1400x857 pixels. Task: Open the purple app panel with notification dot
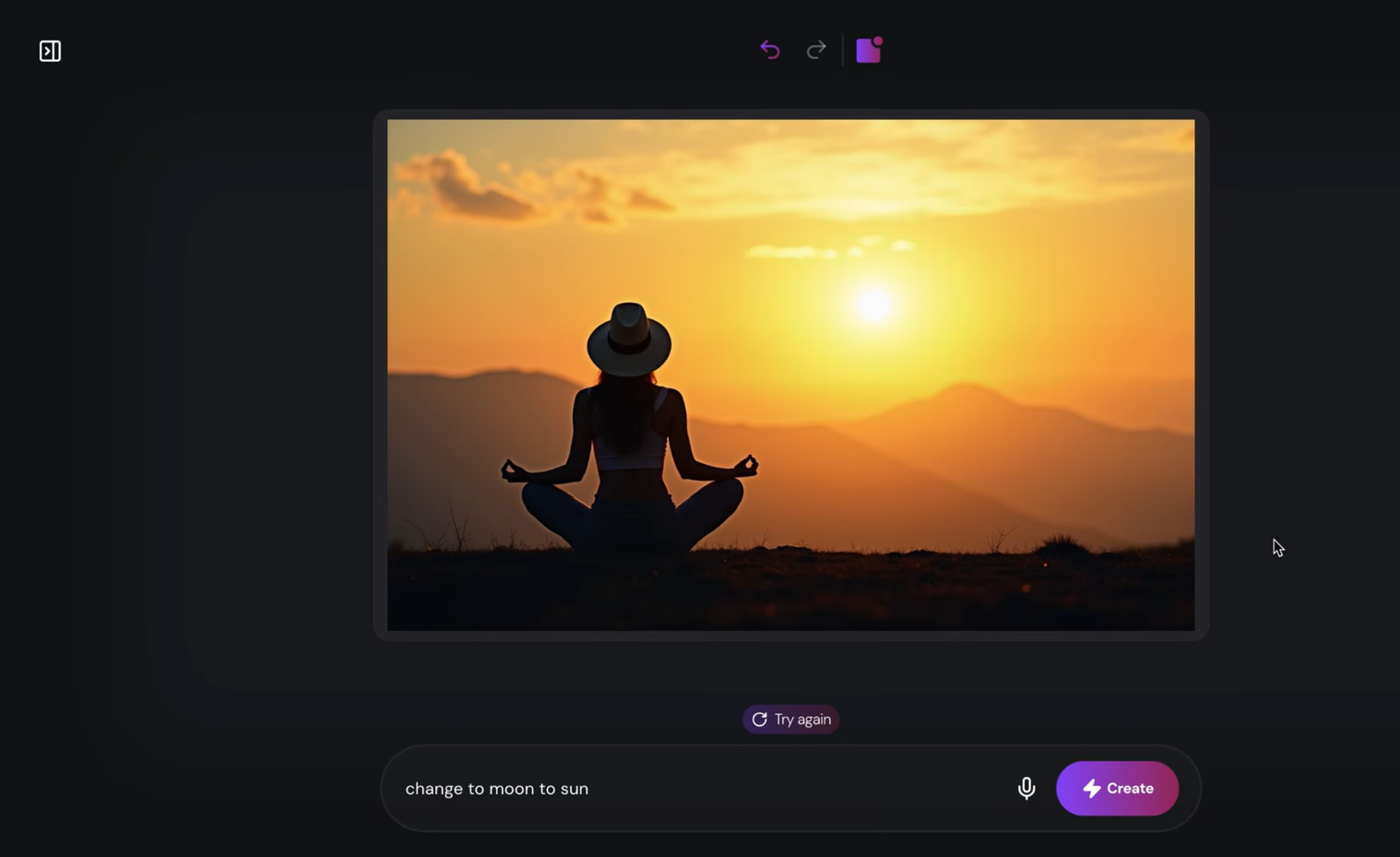pos(867,50)
